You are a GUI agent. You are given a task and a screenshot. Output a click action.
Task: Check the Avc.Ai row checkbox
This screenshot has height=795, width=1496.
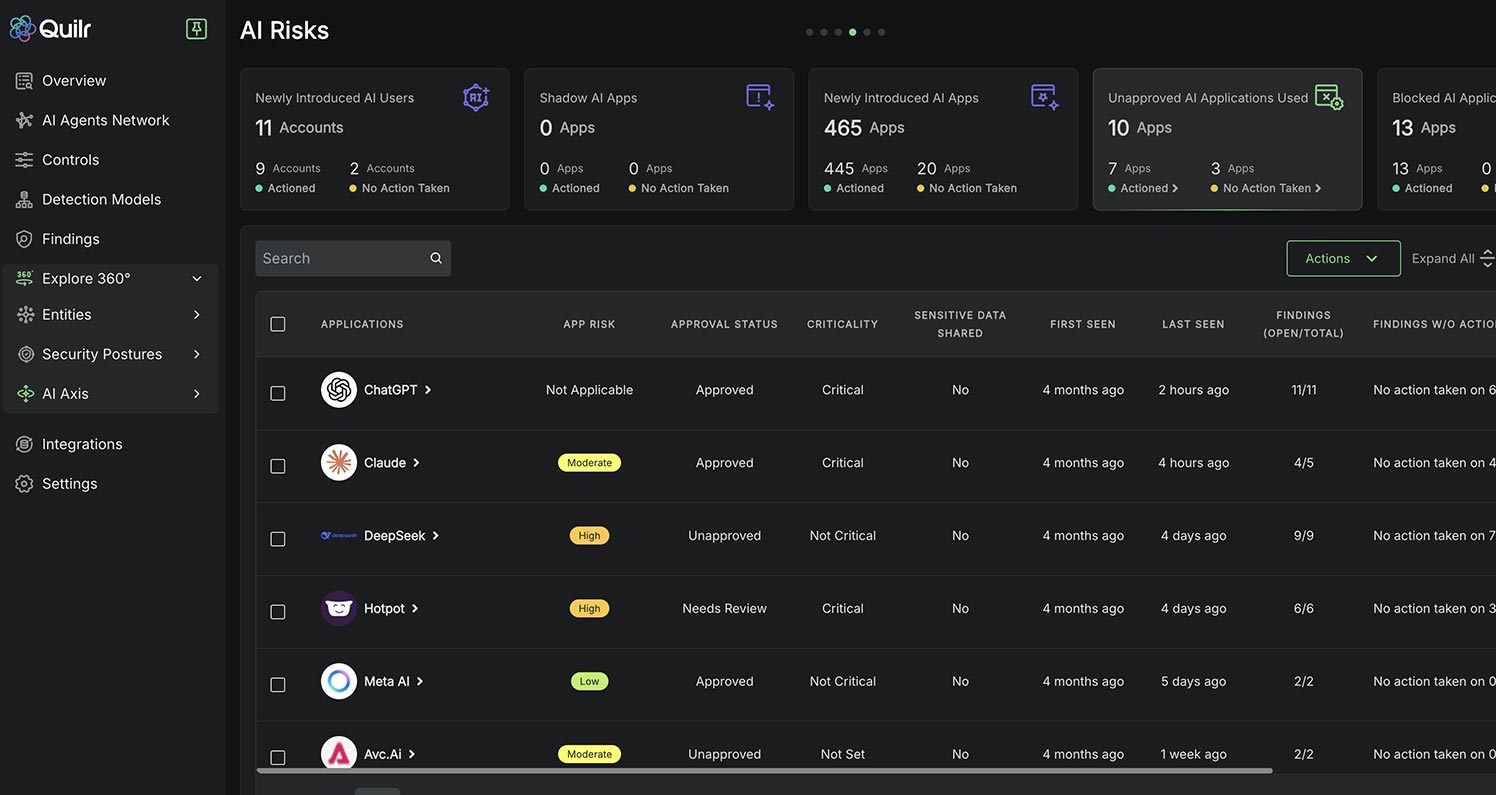(278, 757)
